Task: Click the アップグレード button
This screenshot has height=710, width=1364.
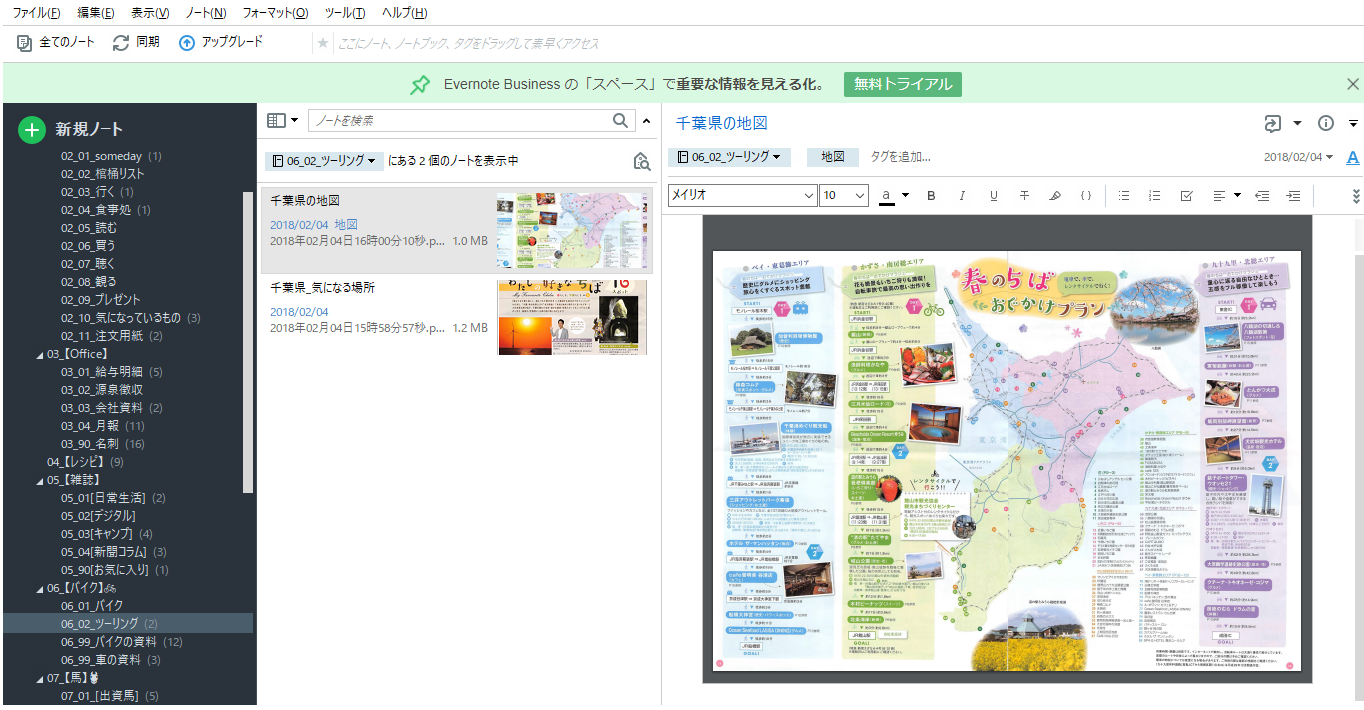Action: pos(220,42)
